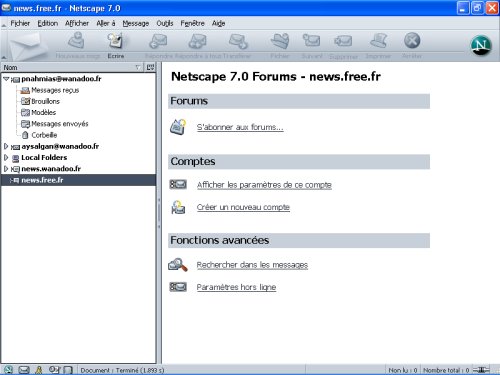
Task: Select the news.free.fr account row
Action: click(79, 180)
